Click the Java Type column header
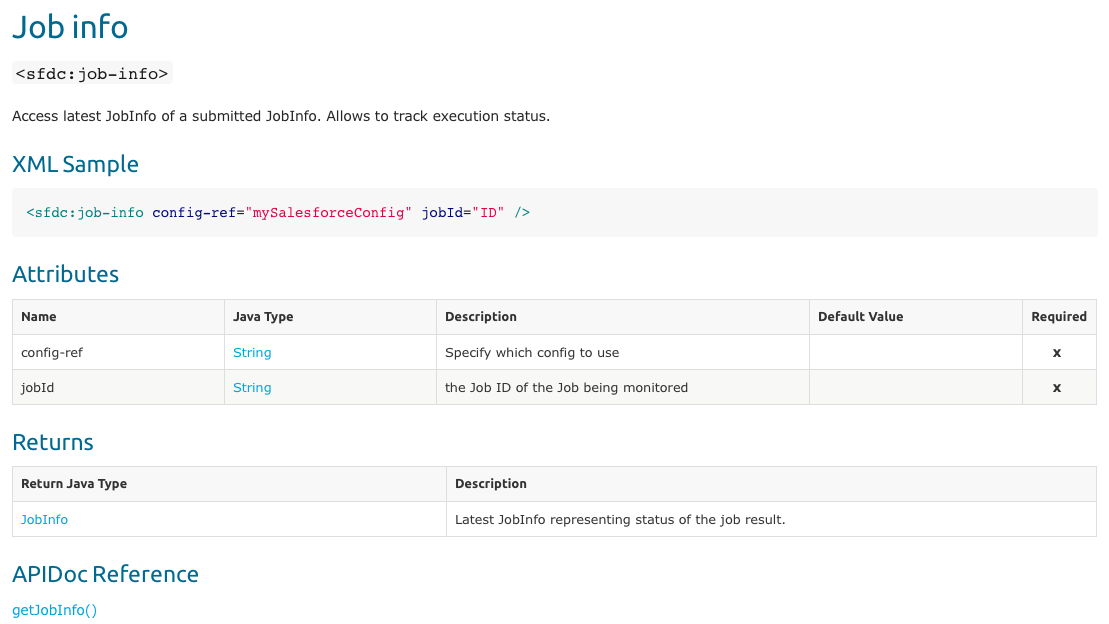The image size is (1109, 624). [265, 316]
